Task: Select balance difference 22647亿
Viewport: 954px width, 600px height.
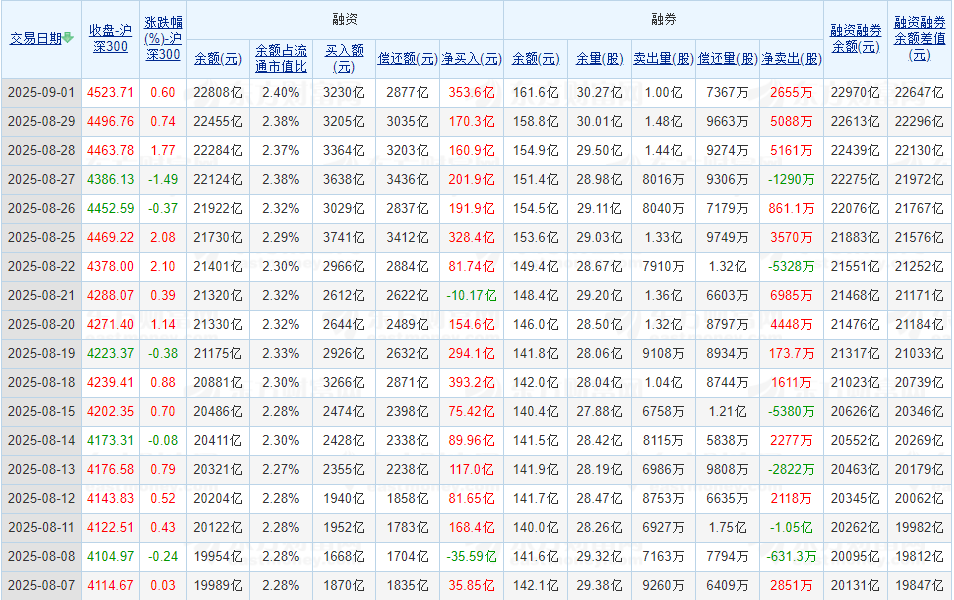Action: (919, 92)
